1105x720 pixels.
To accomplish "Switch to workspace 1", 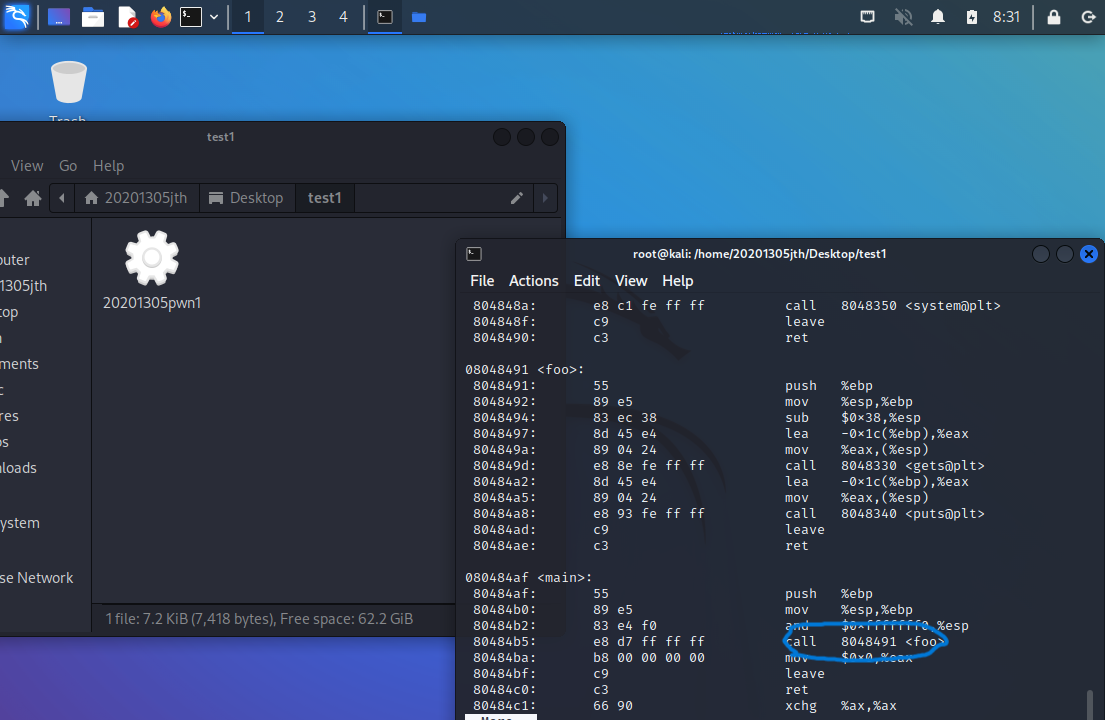I will pyautogui.click(x=247, y=17).
